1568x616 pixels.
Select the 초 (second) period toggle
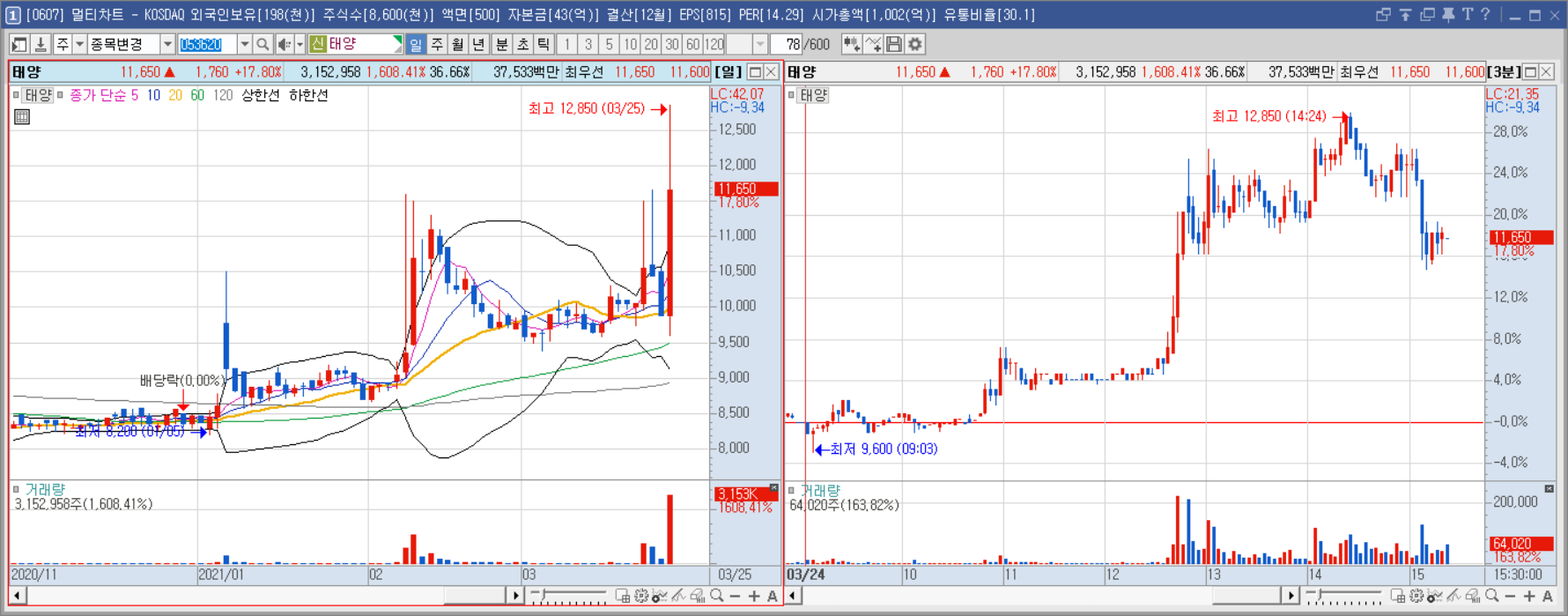522,44
